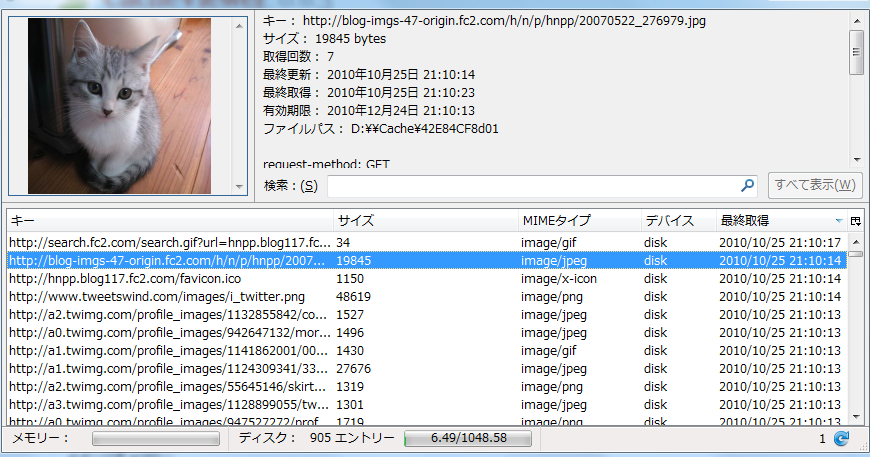Click the disk usage bar 6.49/1048.58
Image resolution: width=870 pixels, height=457 pixels.
click(x=468, y=438)
